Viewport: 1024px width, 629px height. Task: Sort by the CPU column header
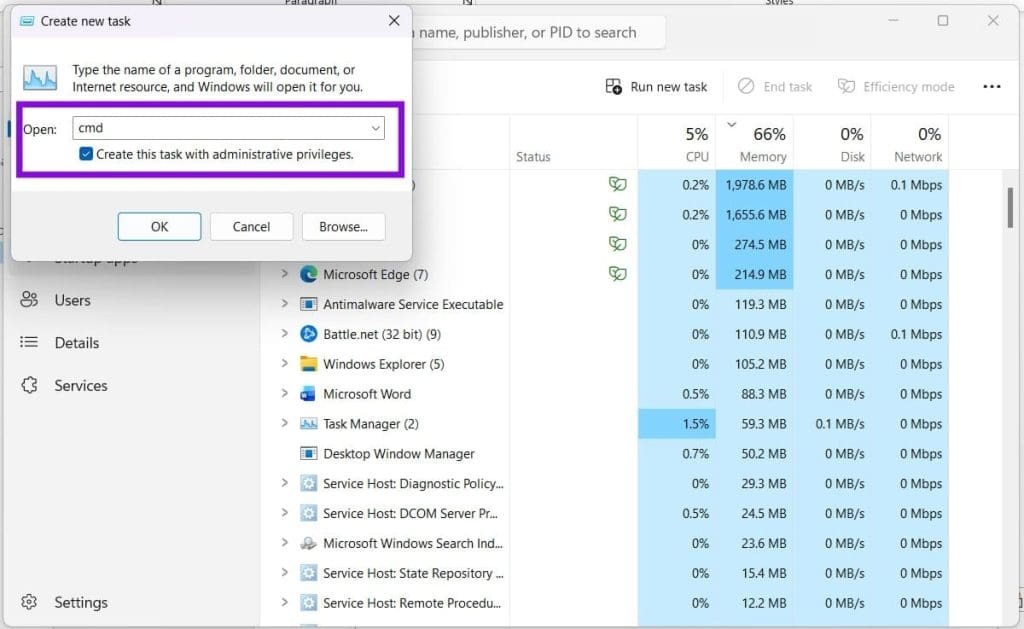677,142
